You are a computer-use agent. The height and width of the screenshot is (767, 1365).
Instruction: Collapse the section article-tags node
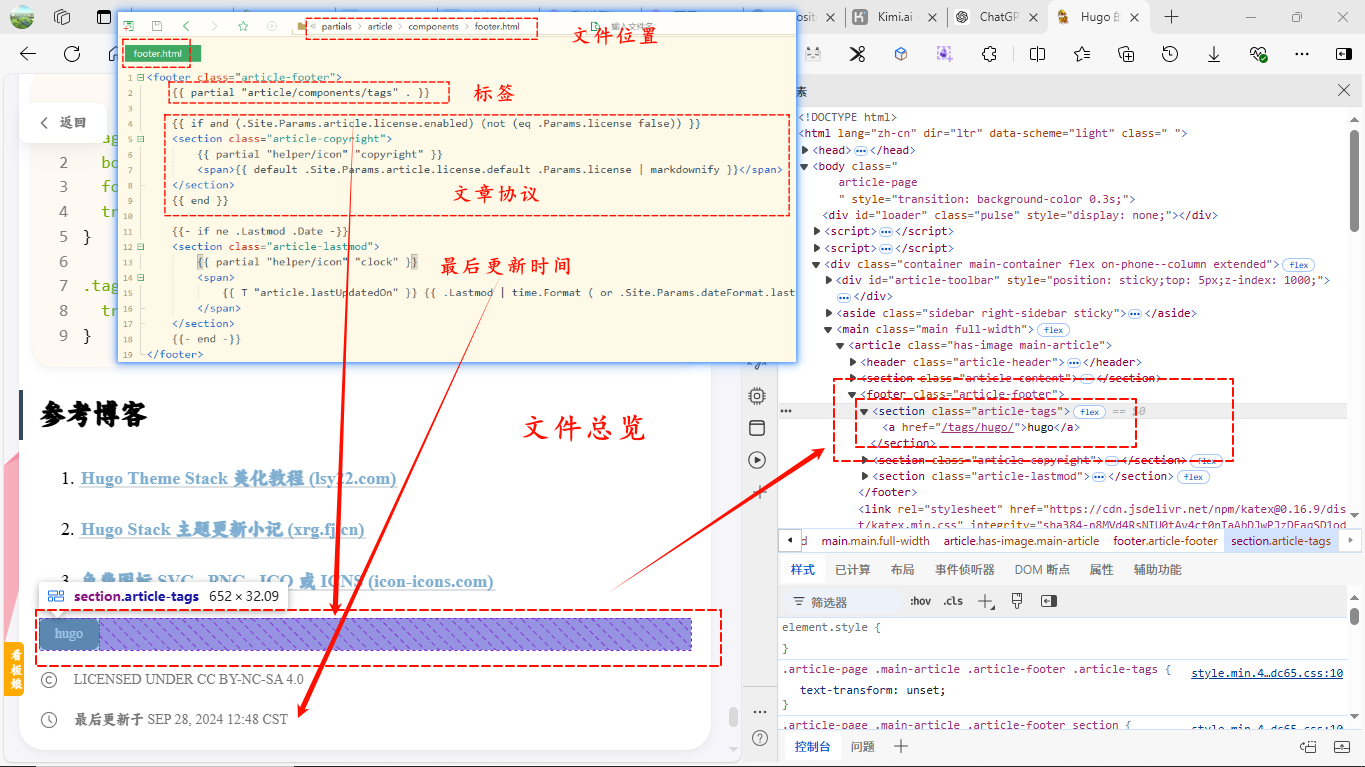(865, 412)
